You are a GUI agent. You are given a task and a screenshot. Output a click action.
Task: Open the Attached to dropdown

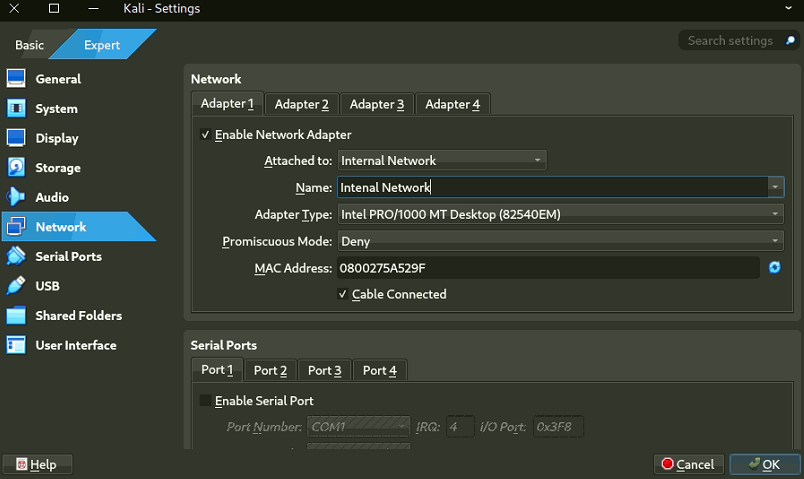click(441, 160)
